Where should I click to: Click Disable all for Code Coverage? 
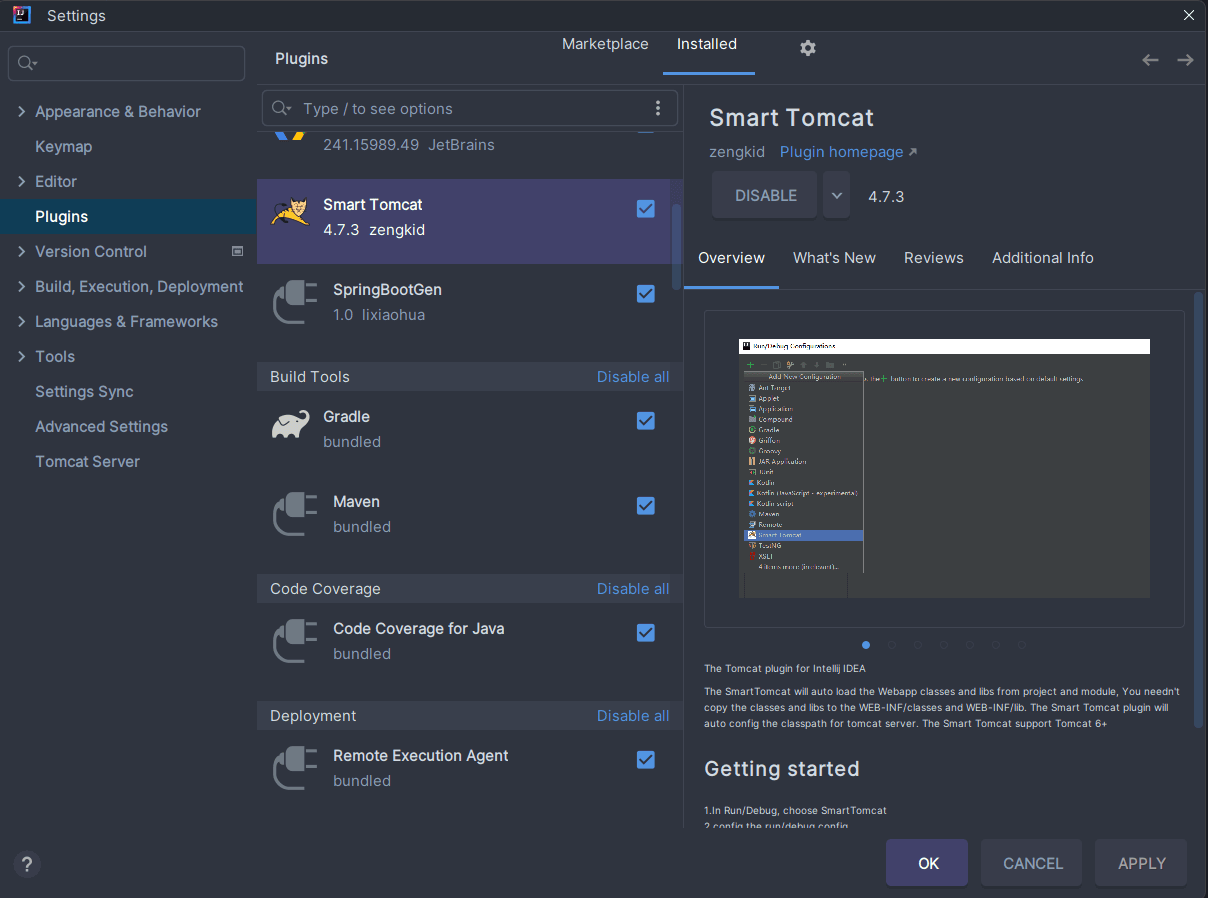pyautogui.click(x=633, y=589)
